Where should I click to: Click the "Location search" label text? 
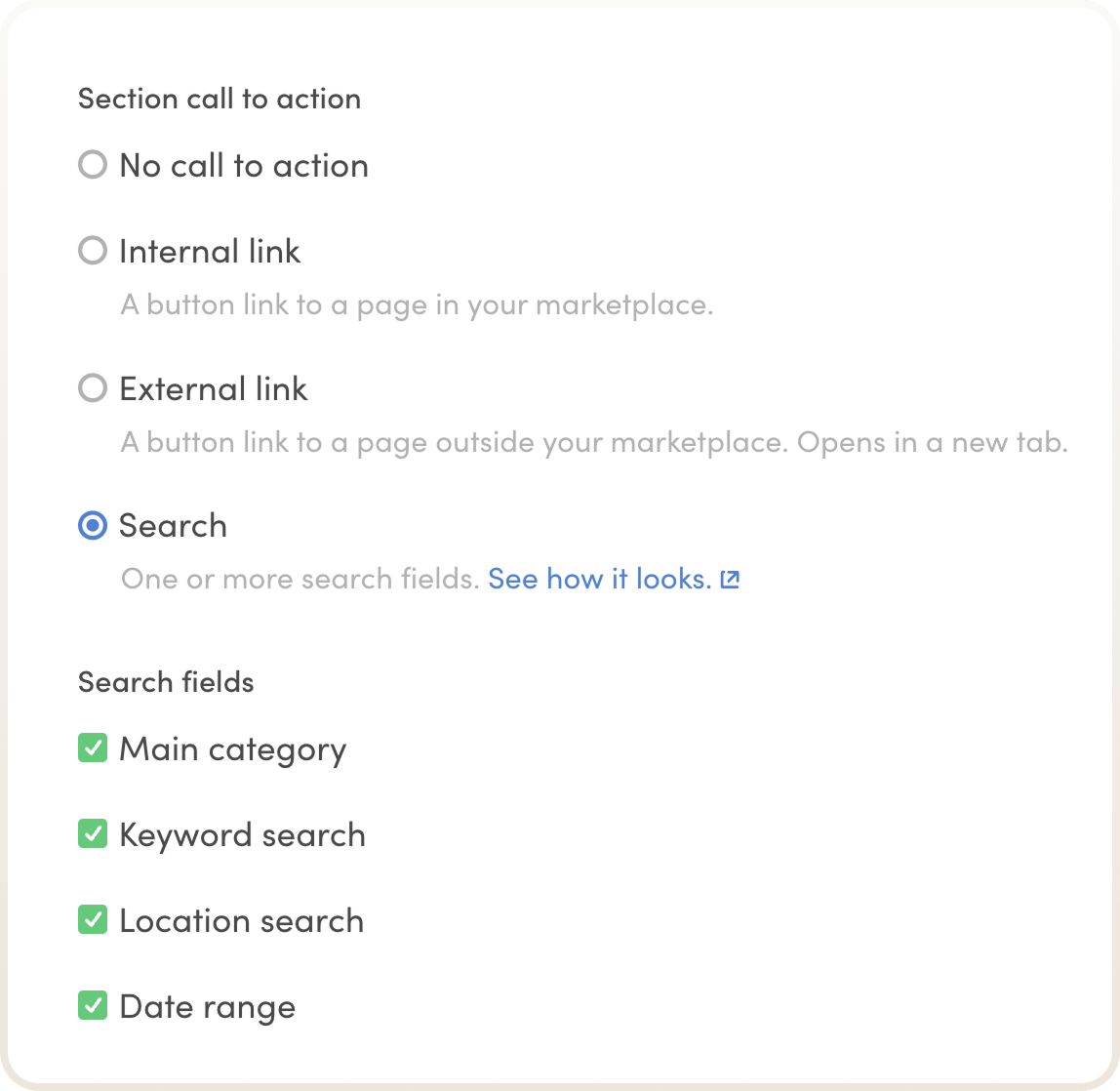coord(241,921)
